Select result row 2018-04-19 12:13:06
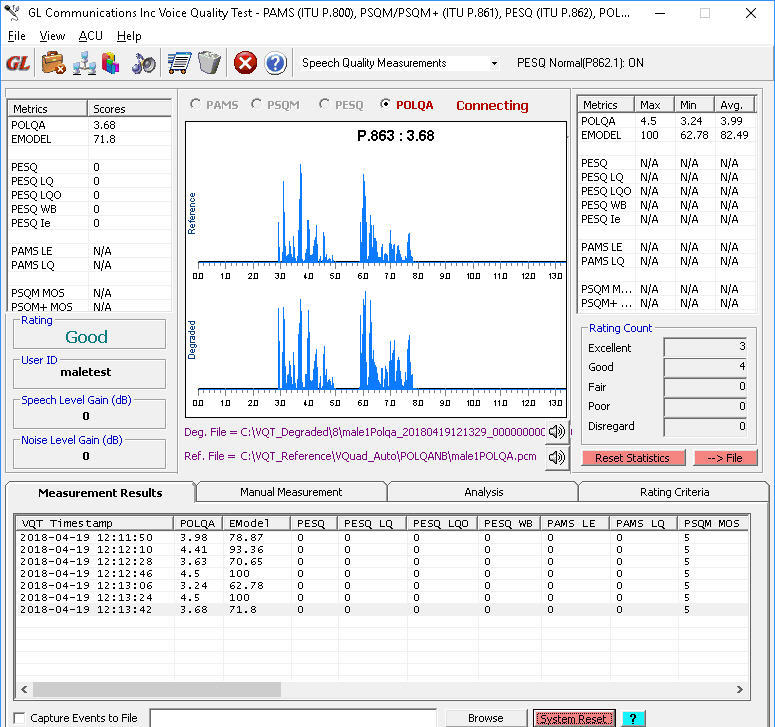Image resolution: width=775 pixels, height=727 pixels. pyautogui.click(x=382, y=585)
